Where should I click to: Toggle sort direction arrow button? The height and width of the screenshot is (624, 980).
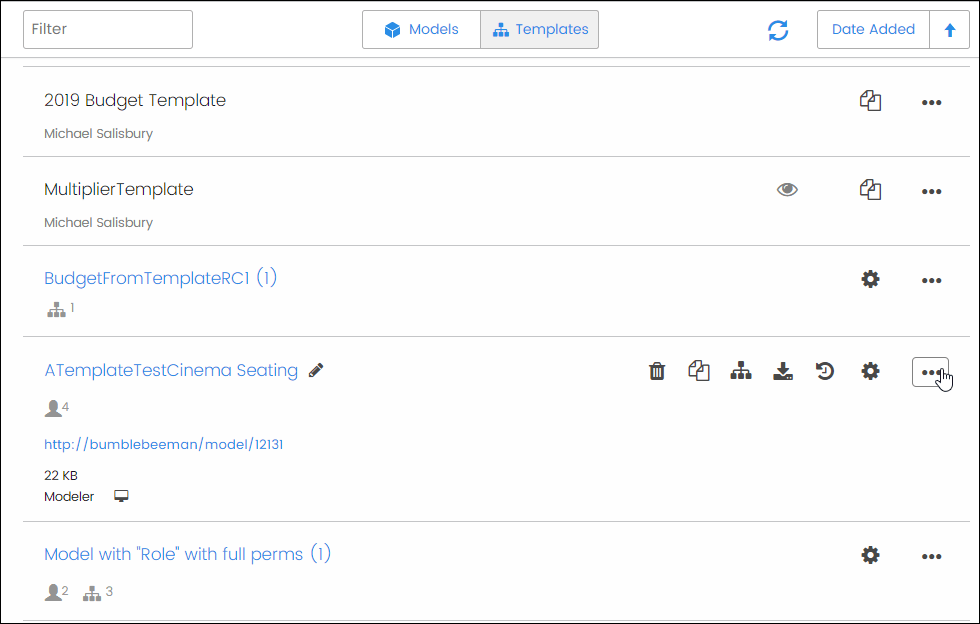point(949,30)
